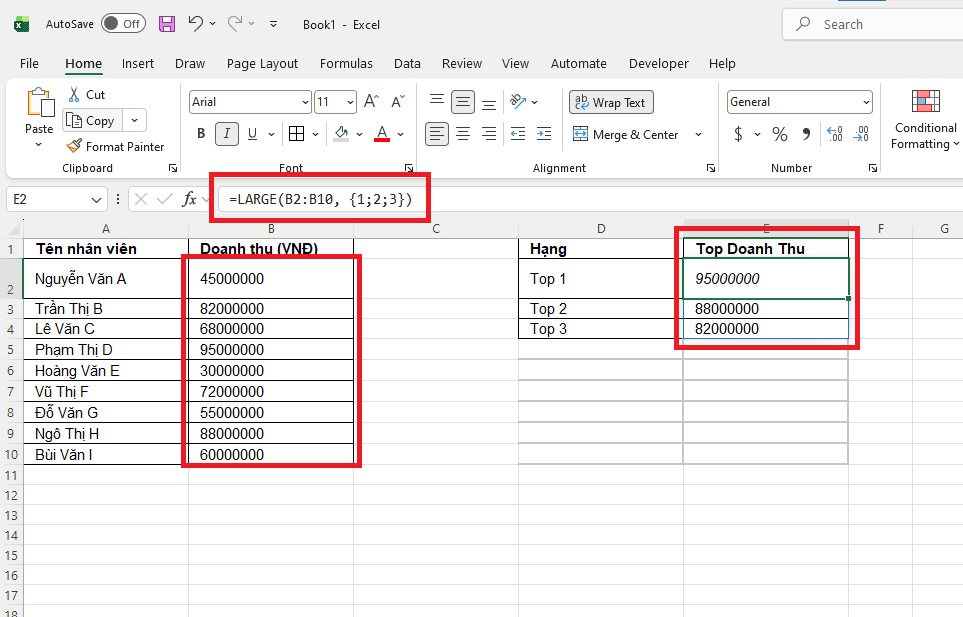
Task: Apply Fill Color paint bucket swatch
Action: [341, 134]
